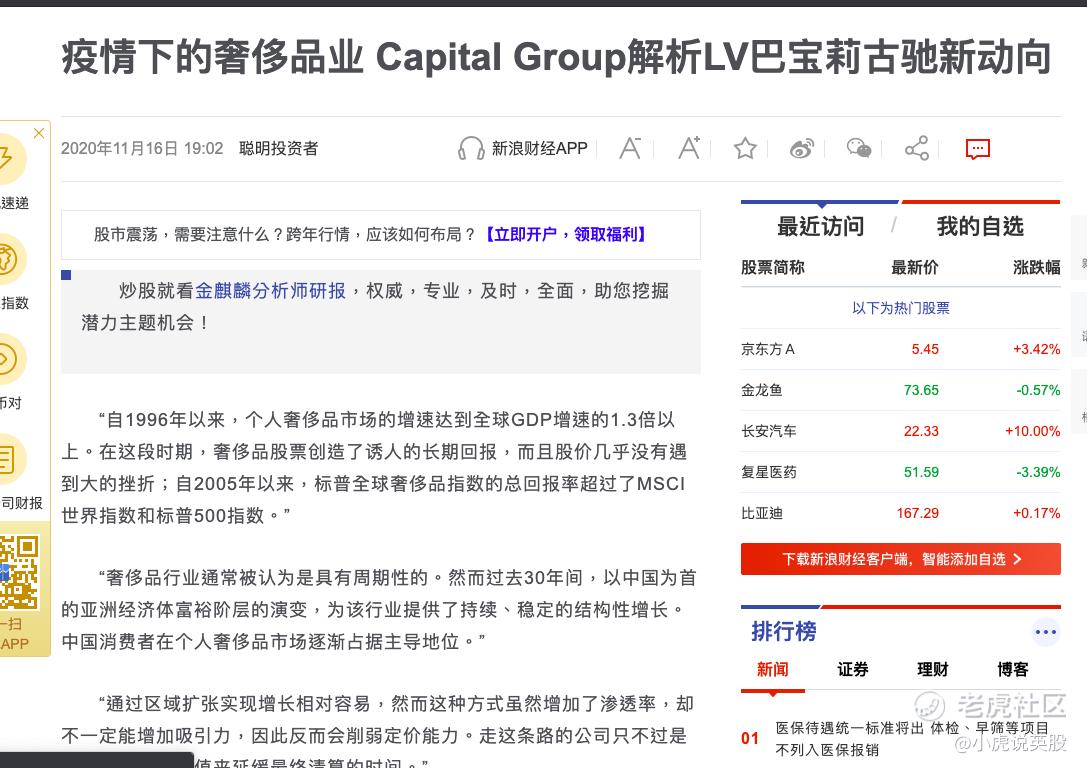Screen dimensions: 1087x768
Task: Click 复星医药's change -3.39%
Action: click(x=1038, y=472)
